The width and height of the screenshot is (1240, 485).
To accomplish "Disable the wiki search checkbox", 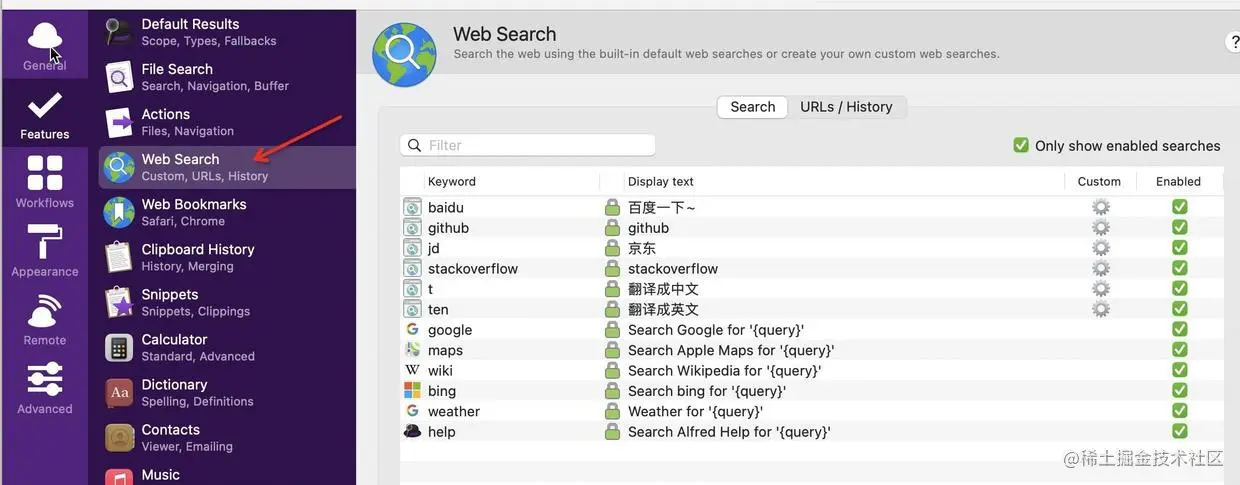I will pyautogui.click(x=1180, y=370).
